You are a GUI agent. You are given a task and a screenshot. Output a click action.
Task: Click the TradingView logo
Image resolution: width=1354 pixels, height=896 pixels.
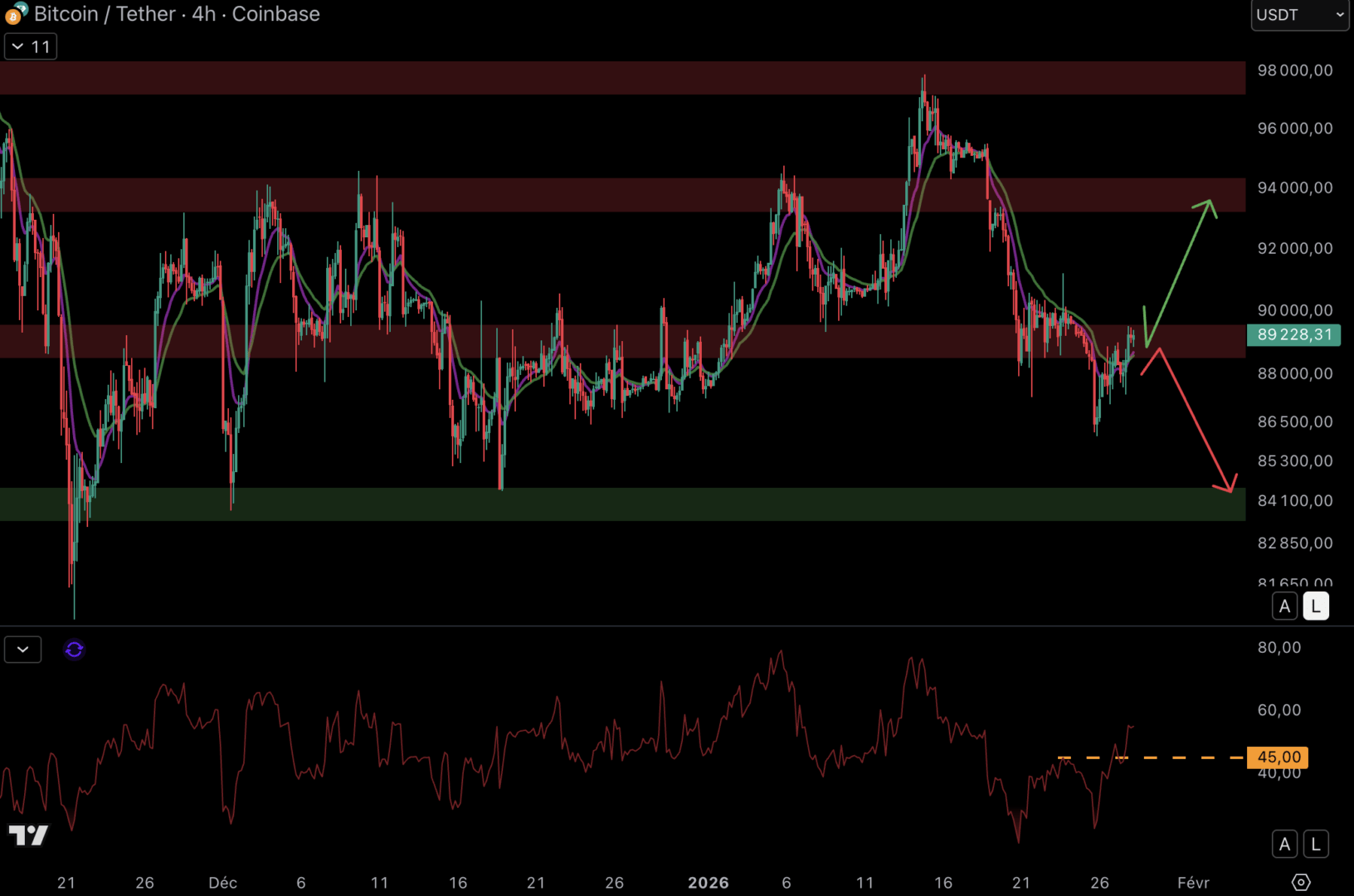pos(28,835)
